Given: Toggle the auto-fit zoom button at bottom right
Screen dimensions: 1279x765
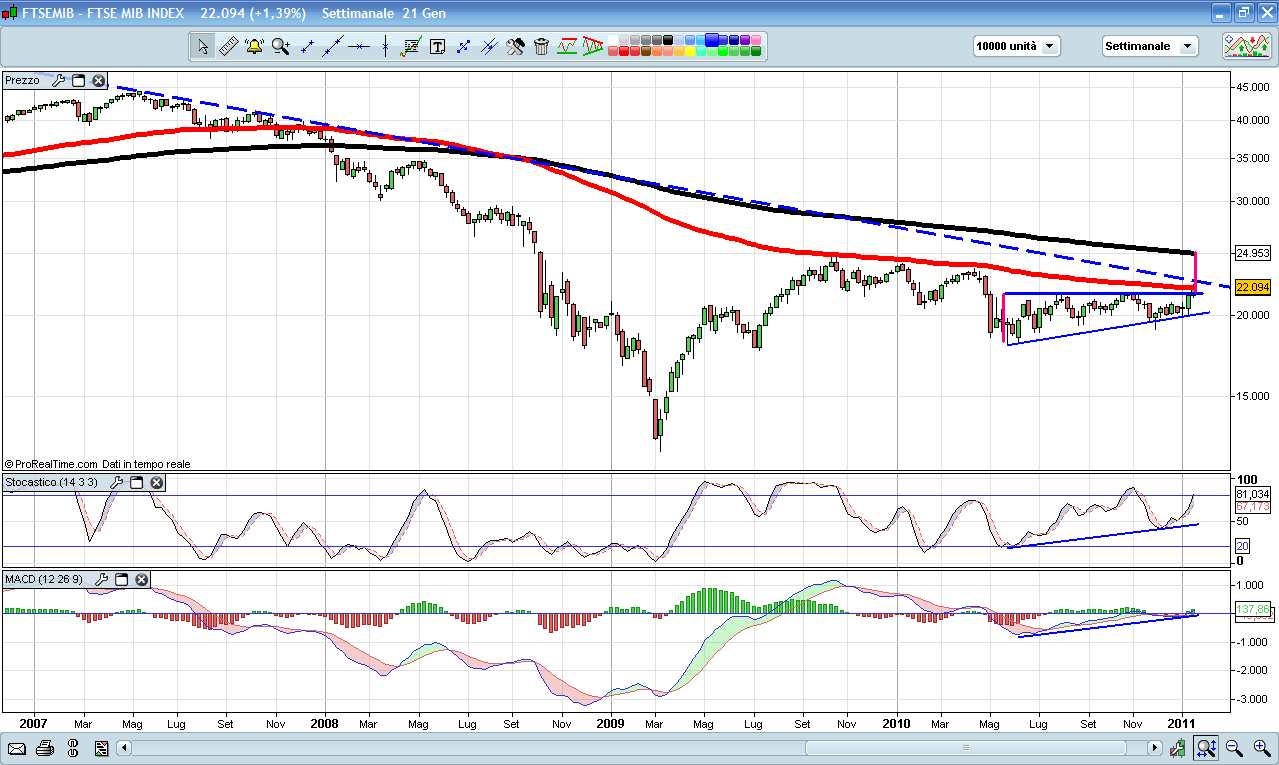Looking at the screenshot, I should 1206,748.
